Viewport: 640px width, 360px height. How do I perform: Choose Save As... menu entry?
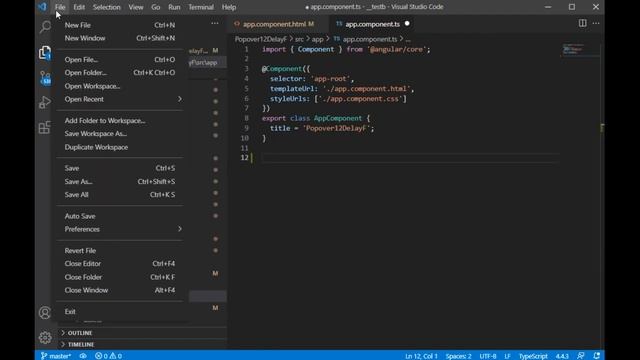120,181
